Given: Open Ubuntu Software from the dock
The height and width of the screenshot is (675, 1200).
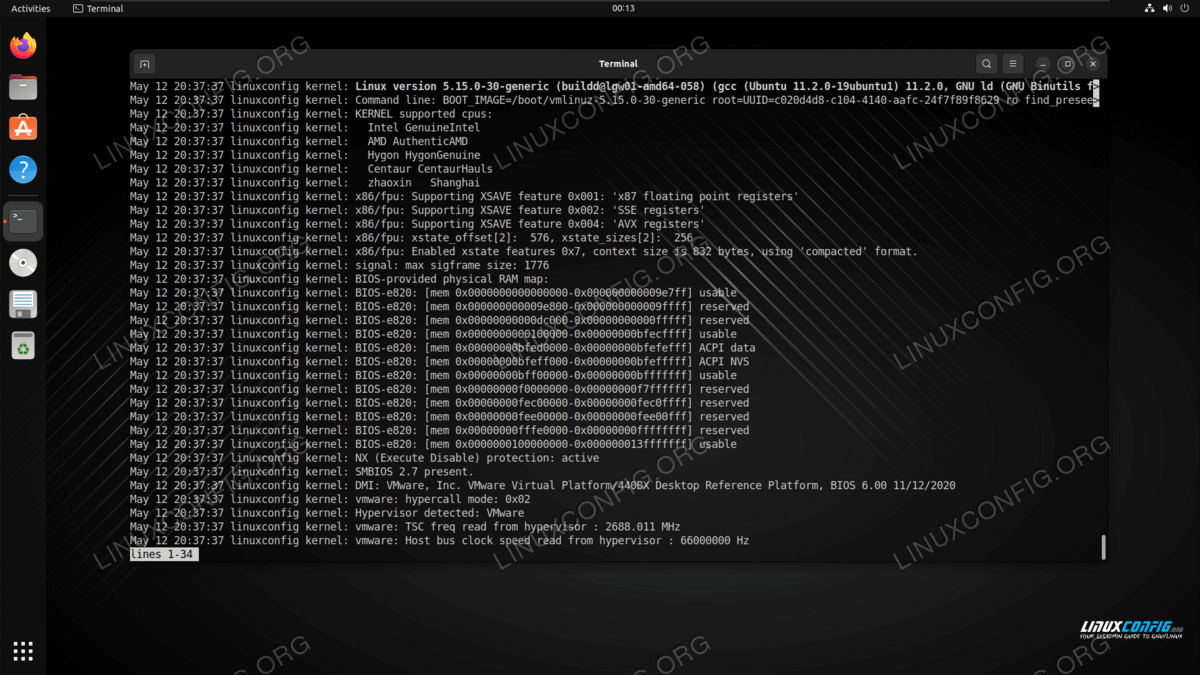Looking at the screenshot, I should 23,128.
